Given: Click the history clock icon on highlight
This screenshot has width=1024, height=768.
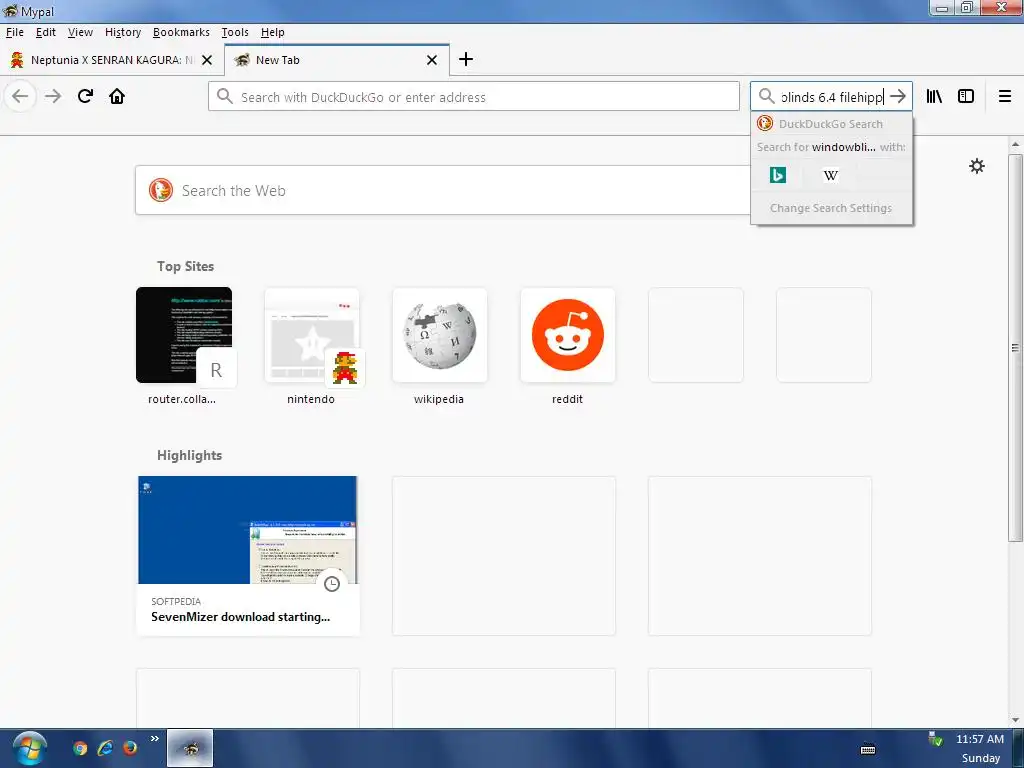Looking at the screenshot, I should [x=332, y=584].
